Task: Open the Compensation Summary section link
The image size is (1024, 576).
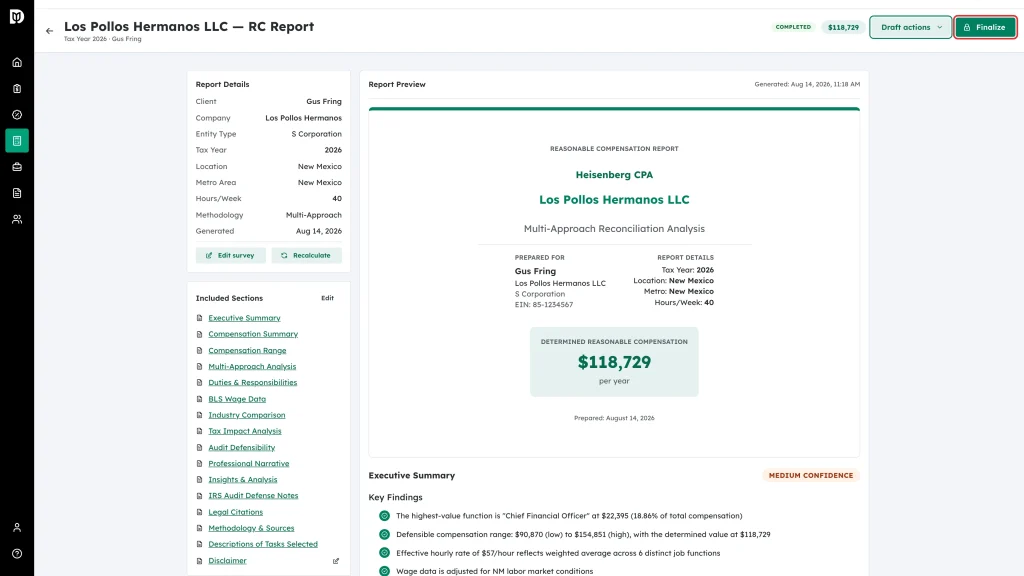Action: click(x=253, y=334)
